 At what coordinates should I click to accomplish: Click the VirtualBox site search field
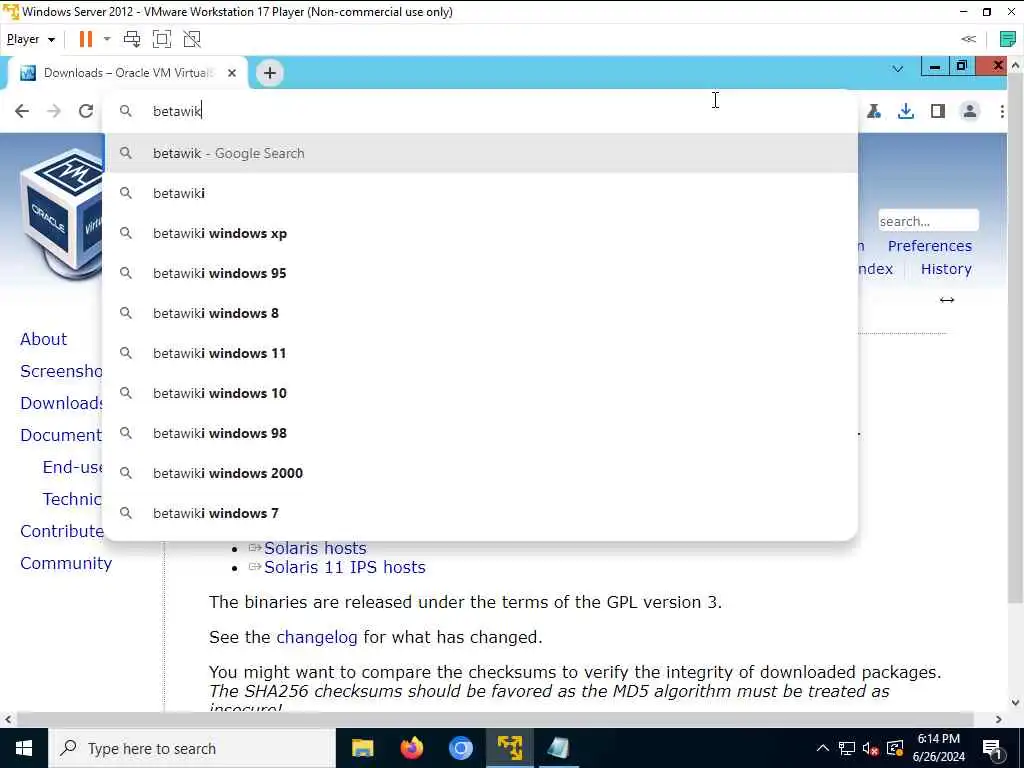[928, 221]
